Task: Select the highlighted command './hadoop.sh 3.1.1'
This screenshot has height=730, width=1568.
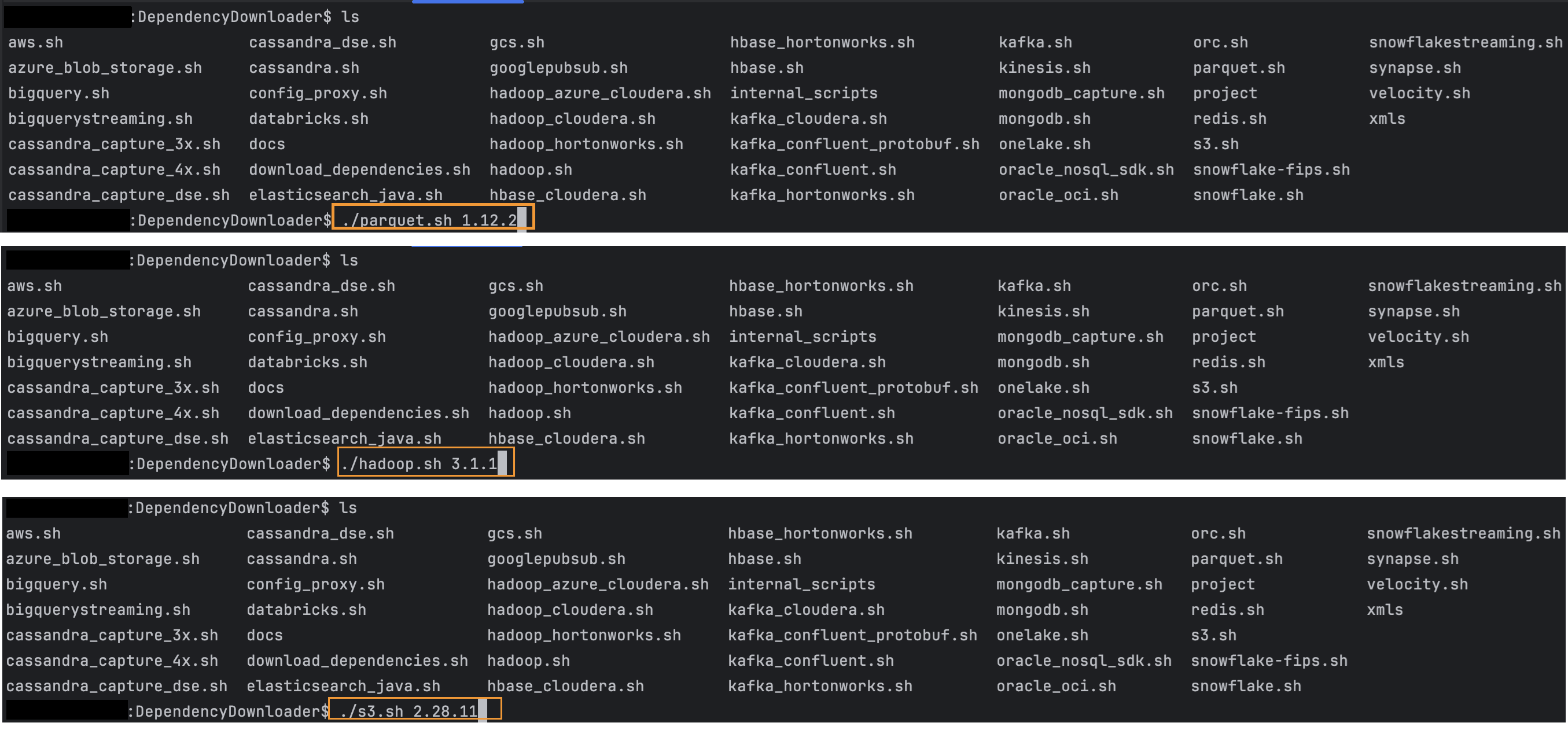Action: click(x=424, y=463)
